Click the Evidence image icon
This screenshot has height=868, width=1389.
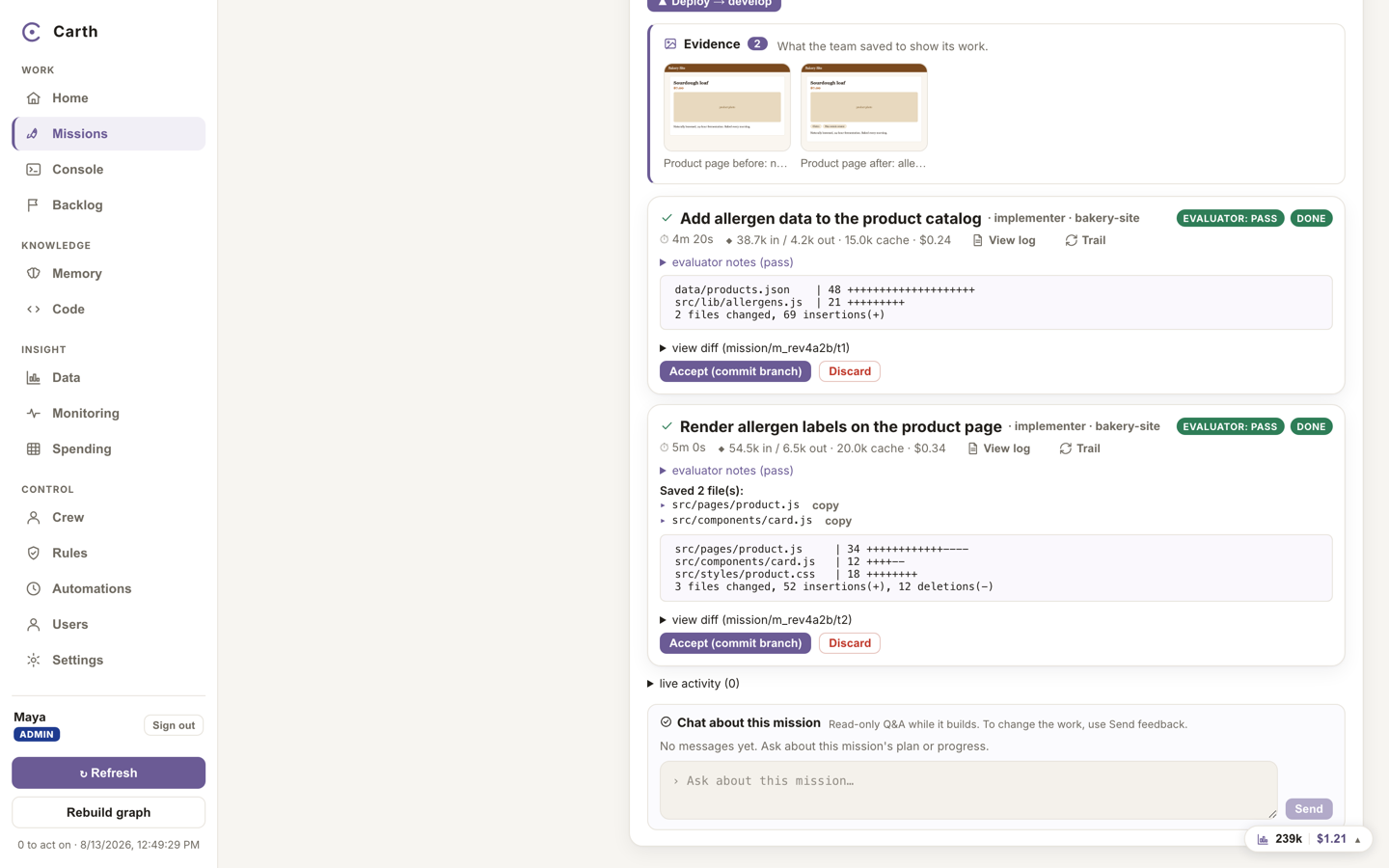point(670,44)
